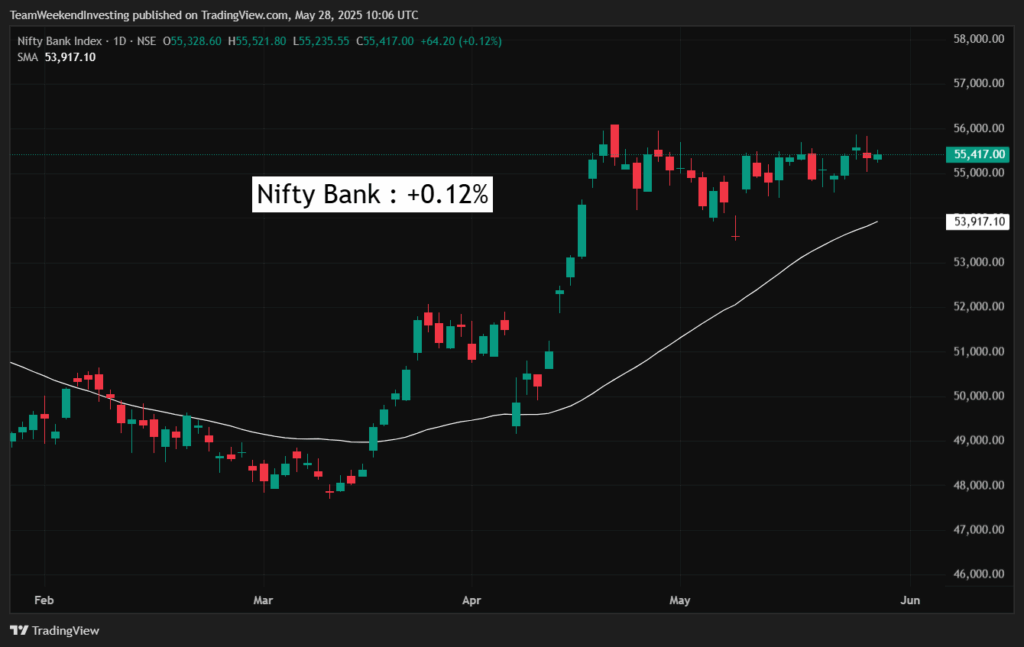
Task: Click the 57,000.00 price axis label
Action: (979, 84)
